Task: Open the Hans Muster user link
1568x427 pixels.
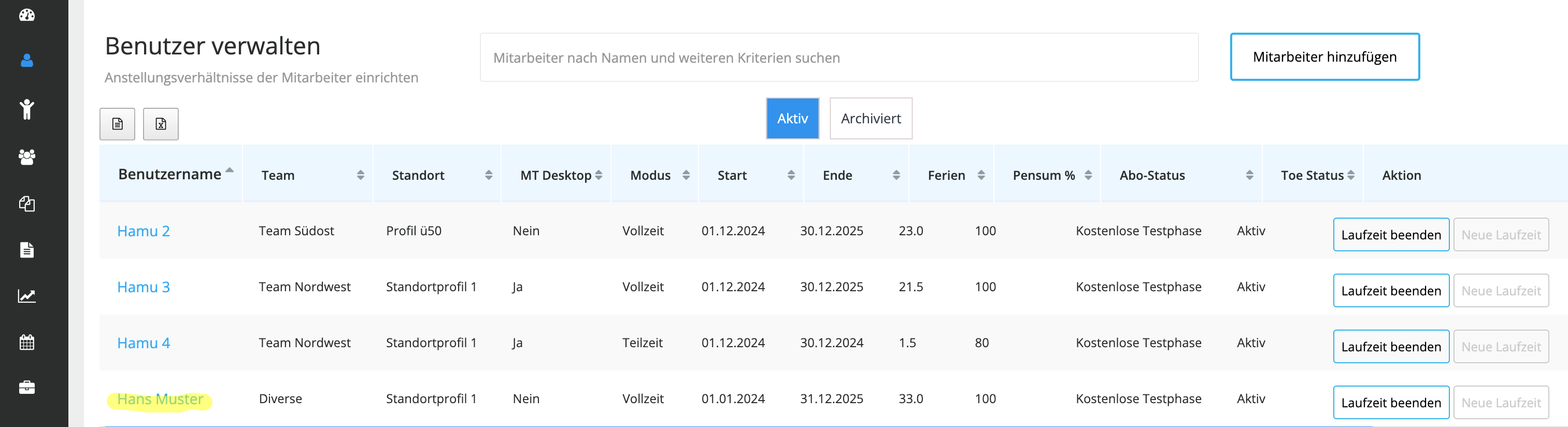Action: [160, 399]
